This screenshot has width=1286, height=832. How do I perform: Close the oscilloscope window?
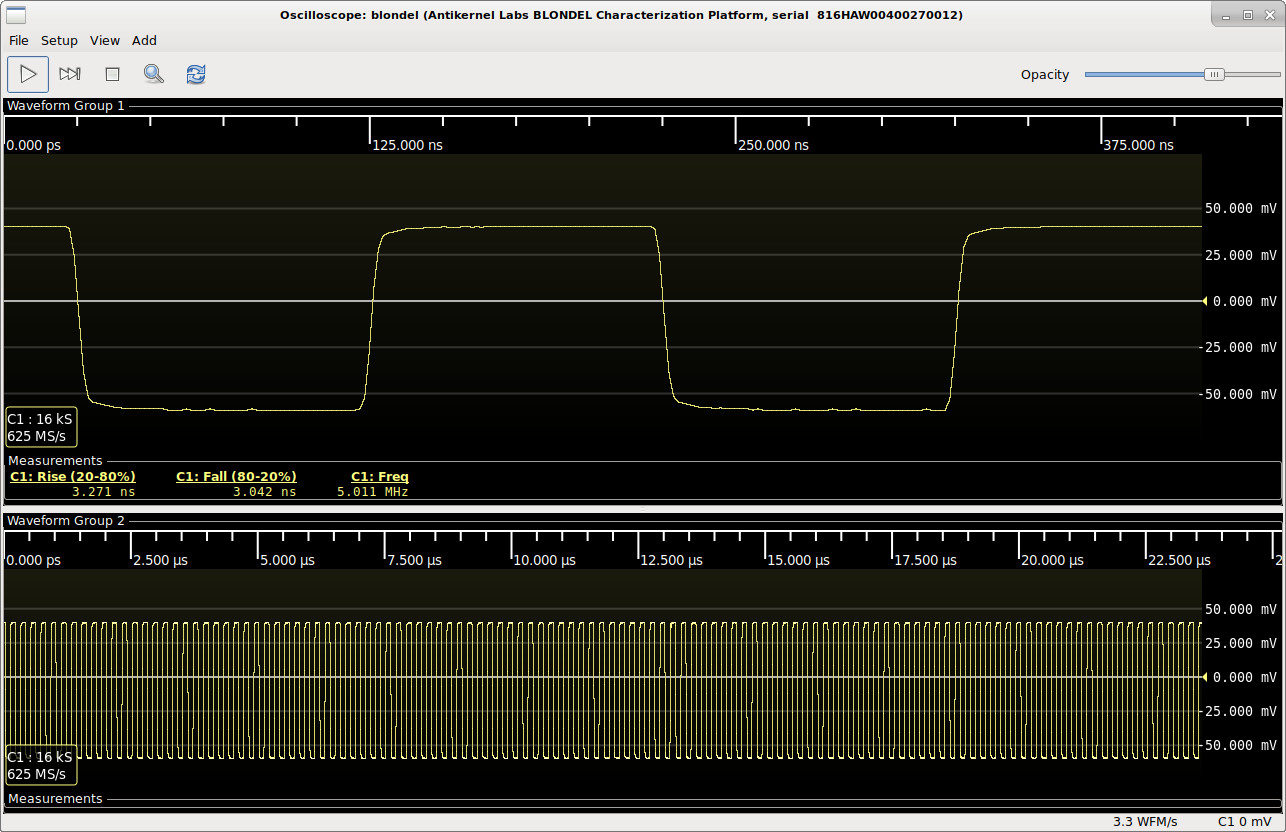coord(1268,15)
